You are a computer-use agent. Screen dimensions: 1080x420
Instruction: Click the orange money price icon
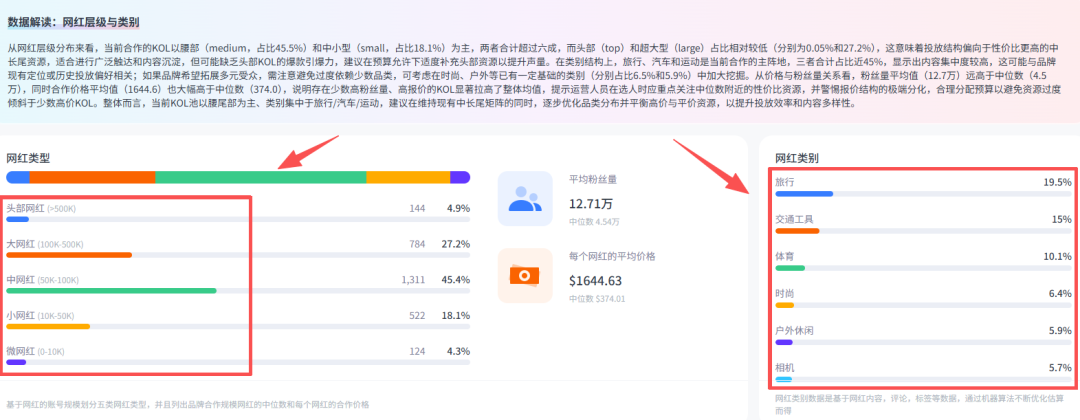coord(525,275)
